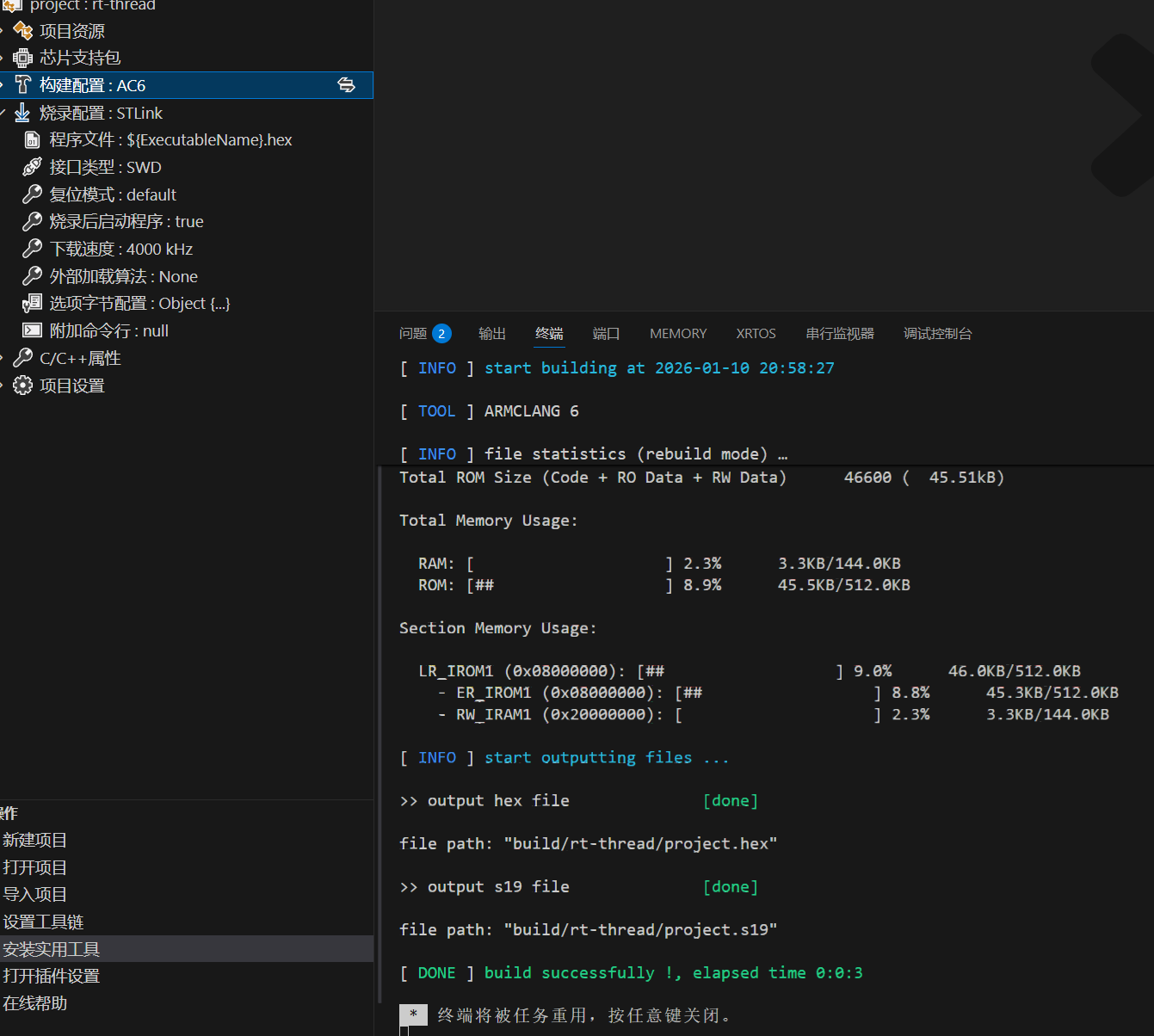Viewport: 1154px width, 1036px height.
Task: Open 在线帮助 link
Action: click(x=35, y=1003)
